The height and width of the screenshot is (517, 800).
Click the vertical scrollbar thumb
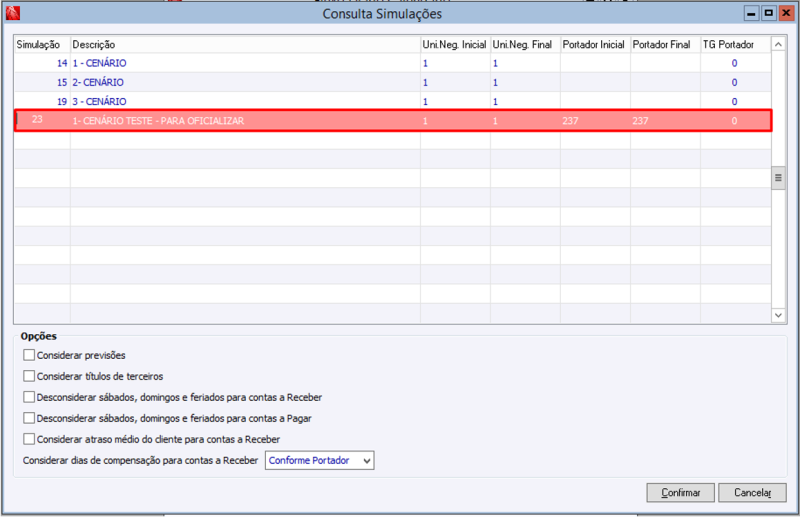pyautogui.click(x=778, y=178)
